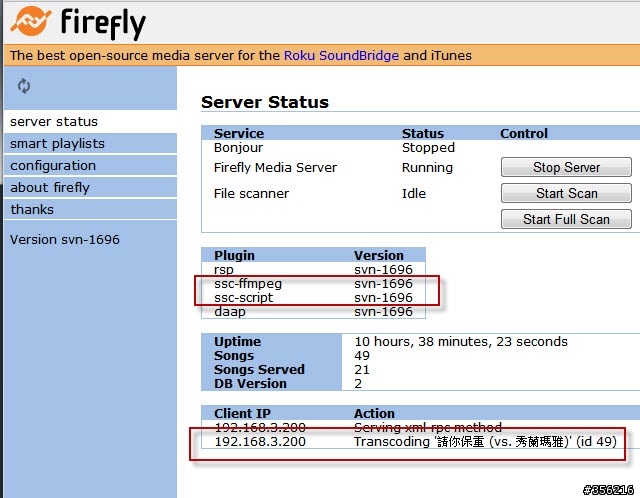Click the Transcoding action text (id 49)
The image size is (640, 498).
pyautogui.click(x=485, y=442)
